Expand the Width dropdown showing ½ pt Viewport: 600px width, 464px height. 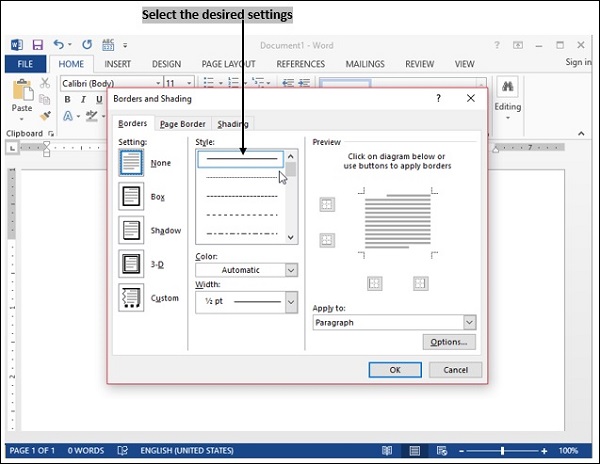[247, 301]
